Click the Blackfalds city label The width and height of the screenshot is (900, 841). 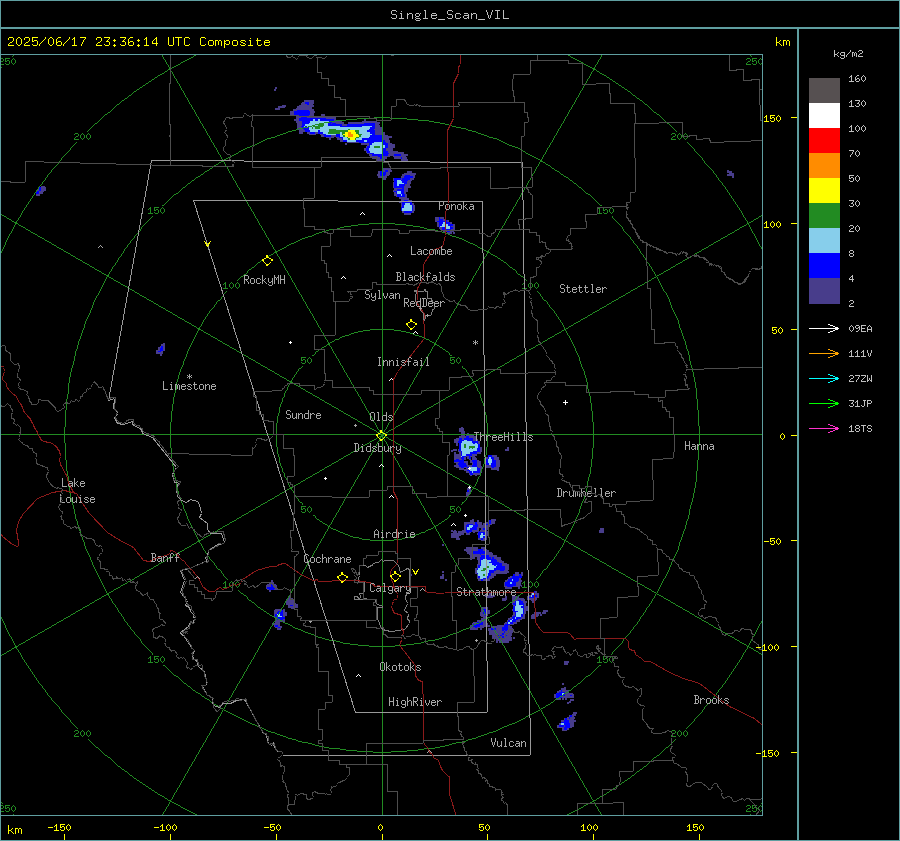coord(425,277)
